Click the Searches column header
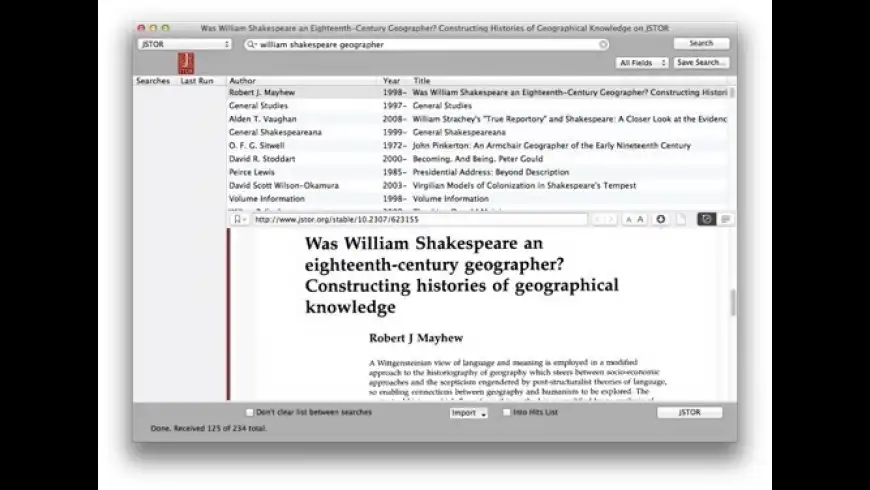The height and width of the screenshot is (490, 870). click(153, 80)
